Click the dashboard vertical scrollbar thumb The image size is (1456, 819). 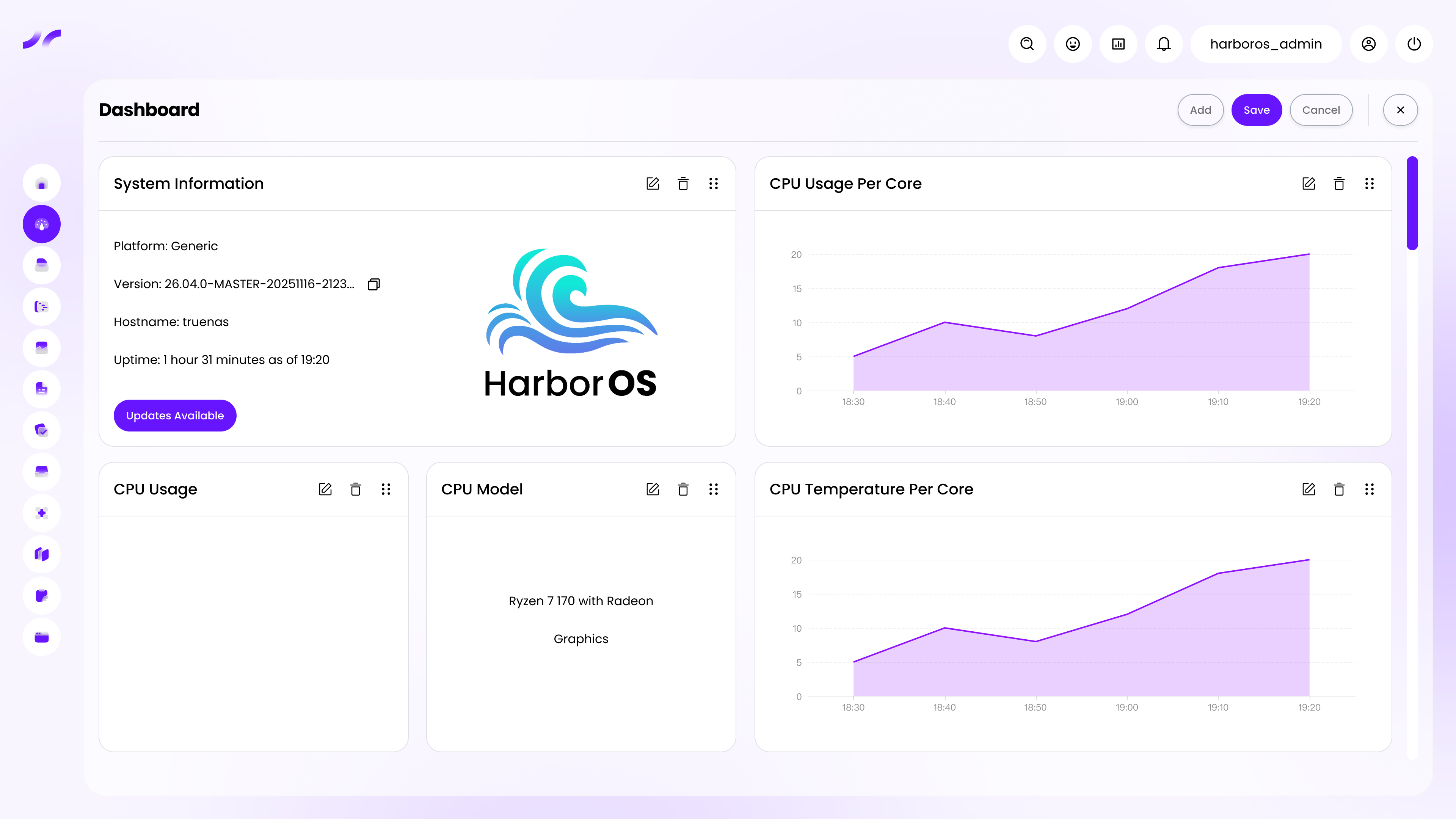coord(1412,203)
